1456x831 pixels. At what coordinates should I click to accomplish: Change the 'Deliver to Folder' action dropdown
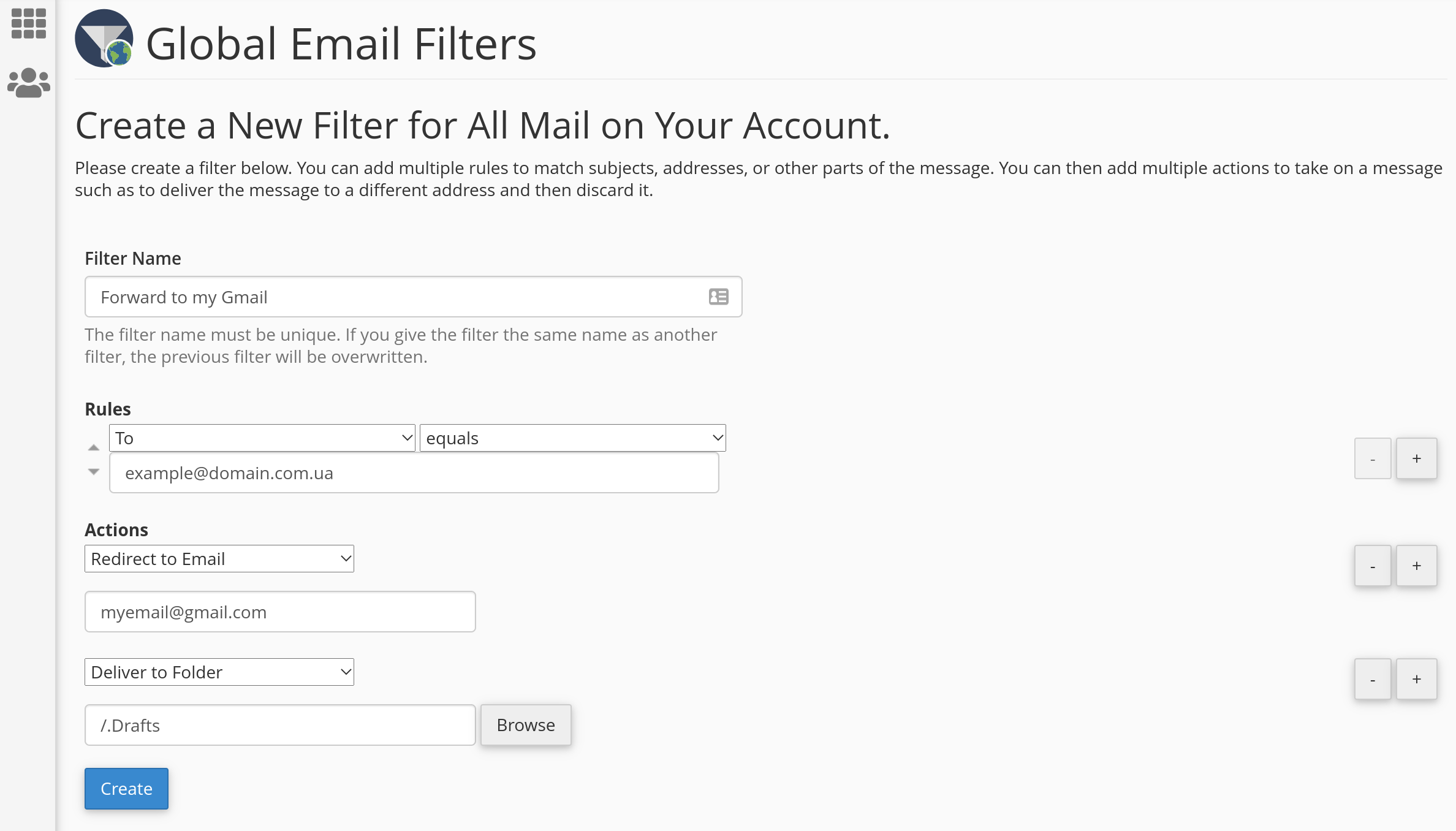(x=219, y=672)
